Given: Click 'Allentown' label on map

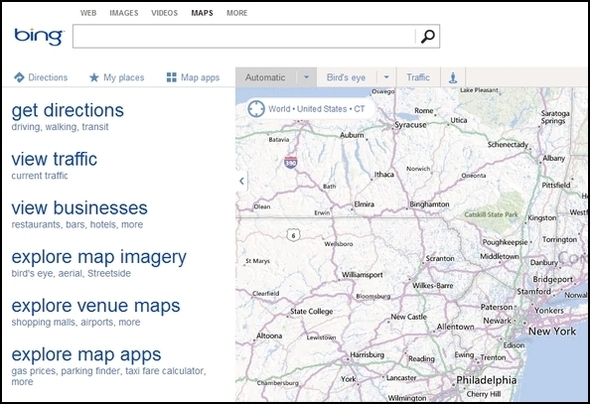Looking at the screenshot, I should (x=455, y=327).
